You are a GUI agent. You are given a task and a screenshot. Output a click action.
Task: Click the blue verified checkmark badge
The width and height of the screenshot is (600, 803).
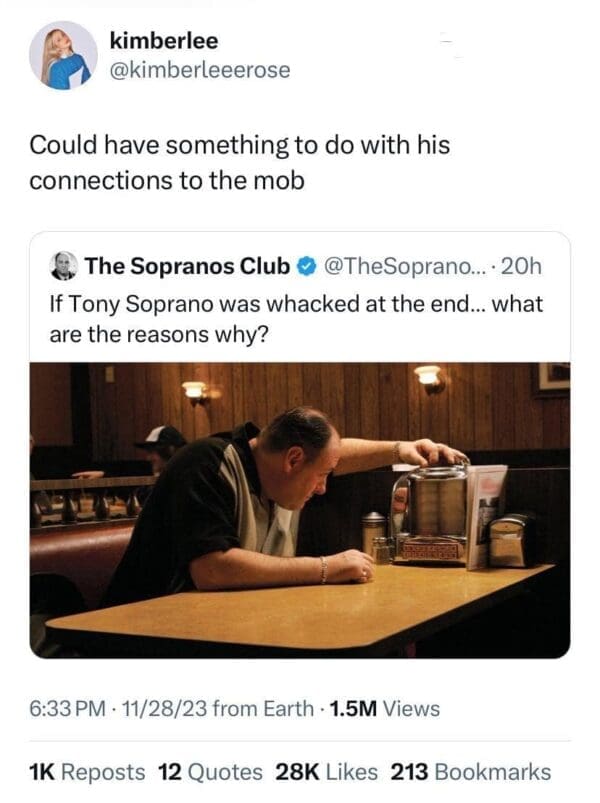pos(306,266)
